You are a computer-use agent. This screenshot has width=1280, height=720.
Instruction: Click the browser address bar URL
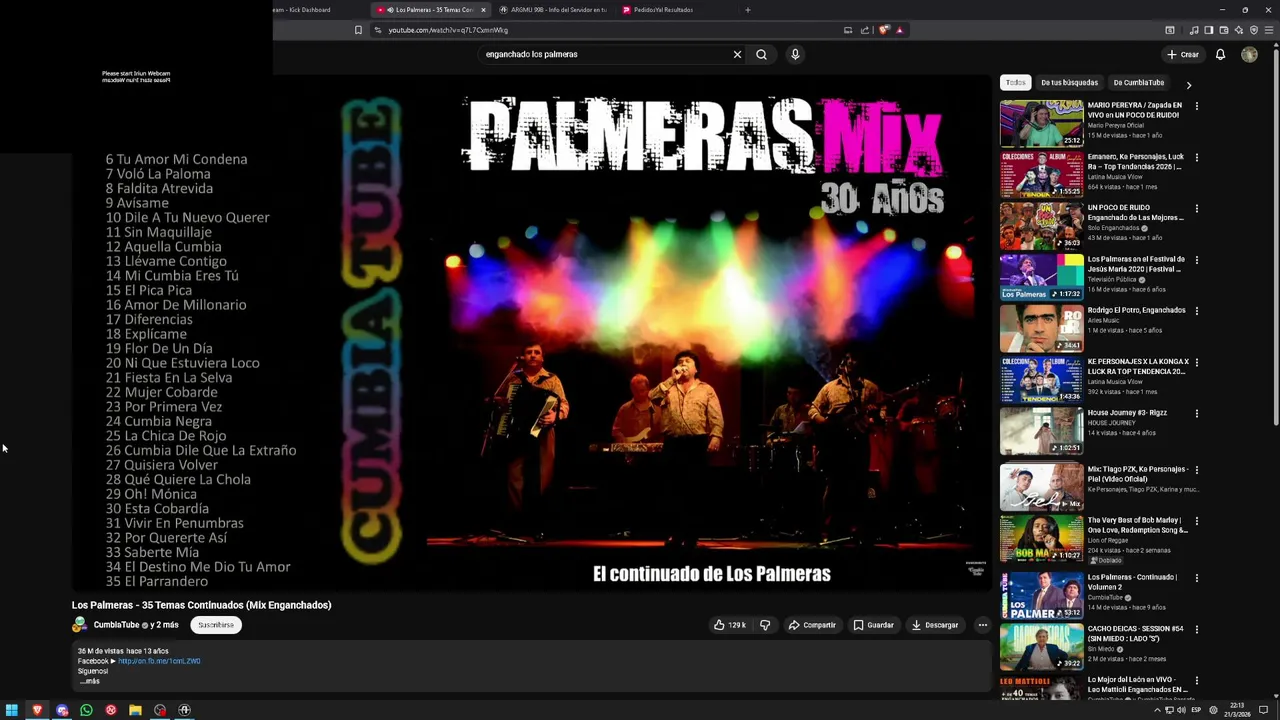tap(448, 30)
